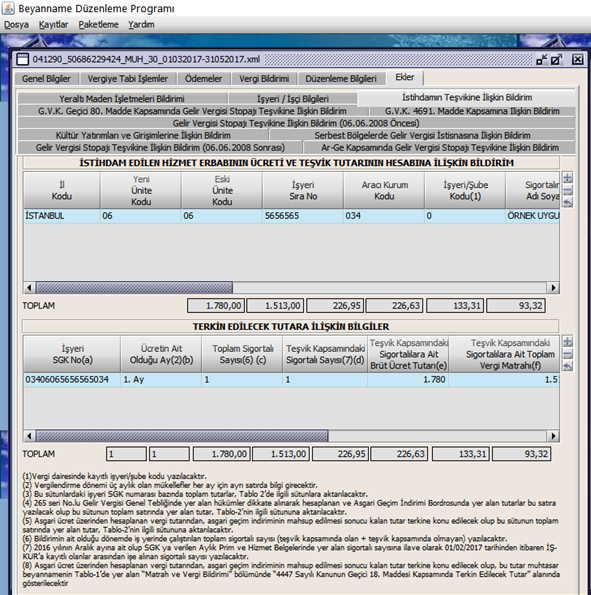Image resolution: width=591 pixels, height=595 pixels.
Task: Open the Yeraltı Maden İşletmeleri Bildirimi sub-tab
Action: click(x=122, y=99)
